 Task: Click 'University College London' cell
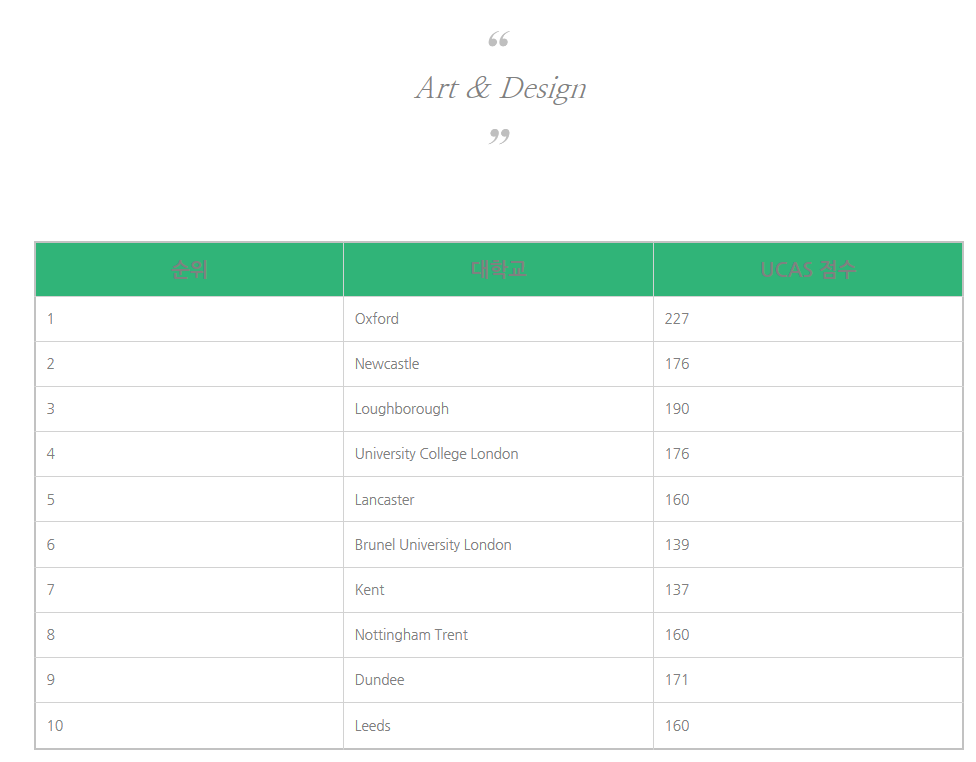[498, 454]
